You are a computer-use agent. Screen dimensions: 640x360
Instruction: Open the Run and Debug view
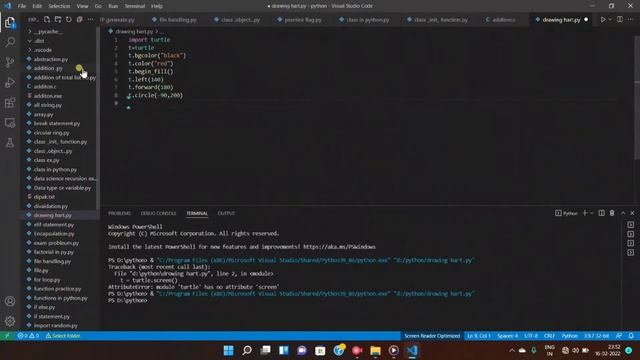tap(10, 82)
